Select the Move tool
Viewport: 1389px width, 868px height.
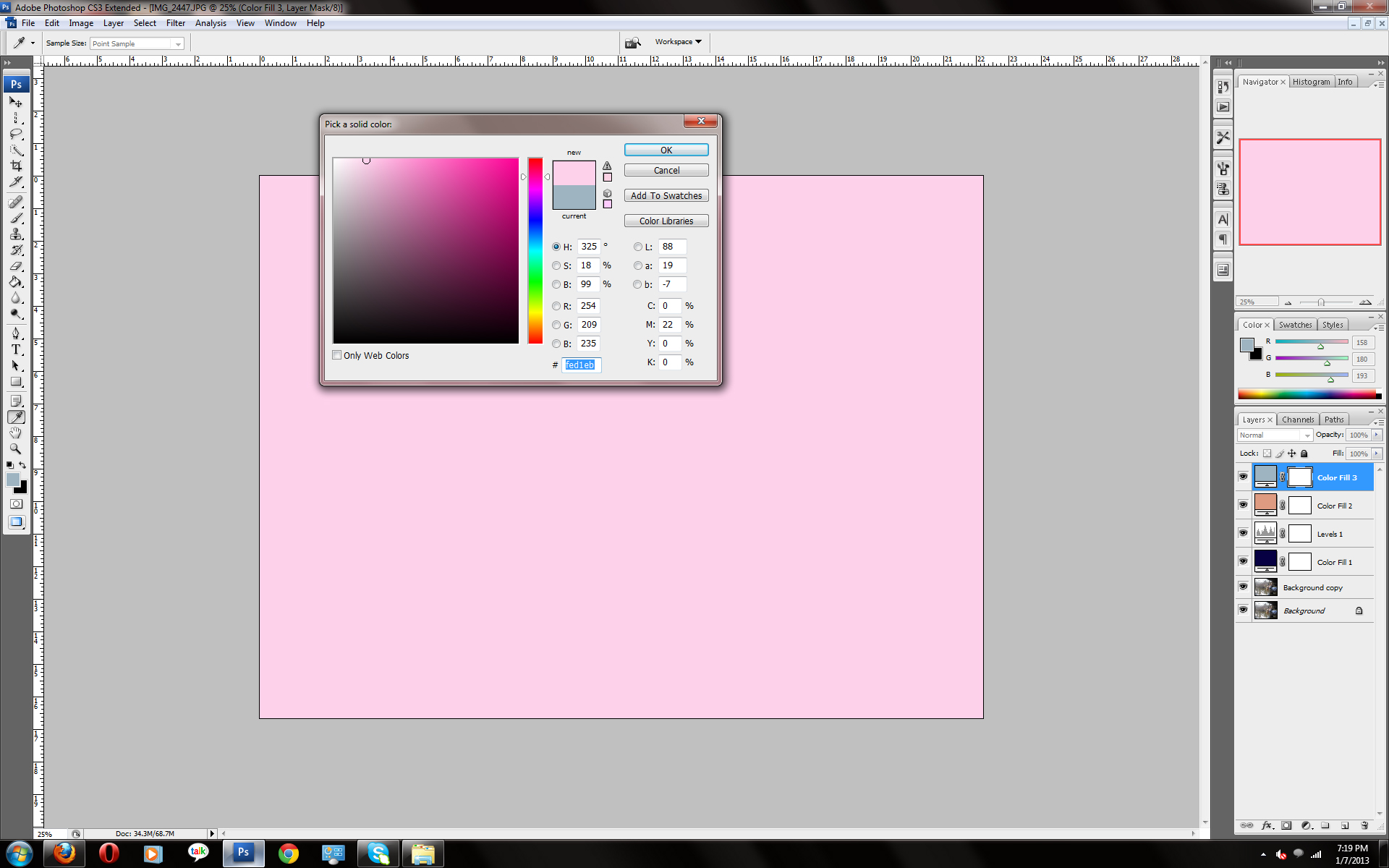pos(16,102)
